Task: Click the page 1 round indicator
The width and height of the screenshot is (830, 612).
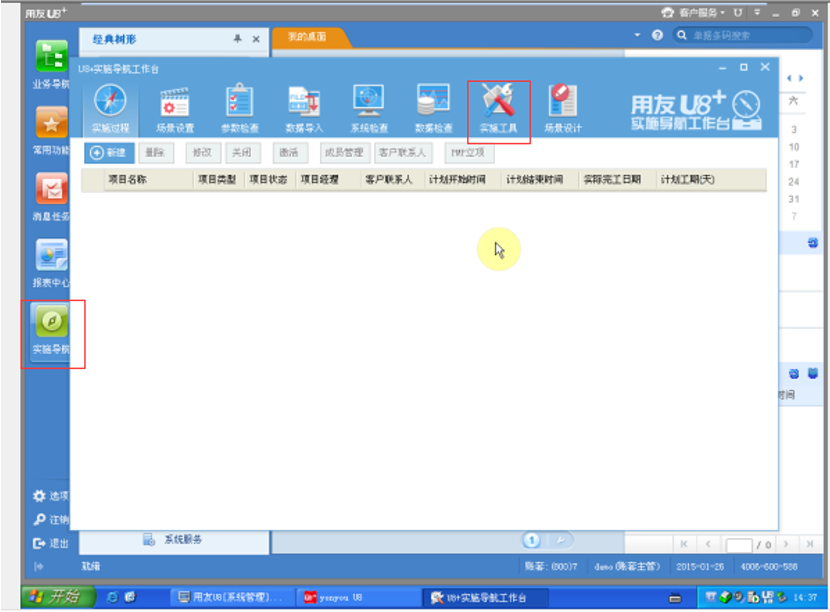Action: 531,540
